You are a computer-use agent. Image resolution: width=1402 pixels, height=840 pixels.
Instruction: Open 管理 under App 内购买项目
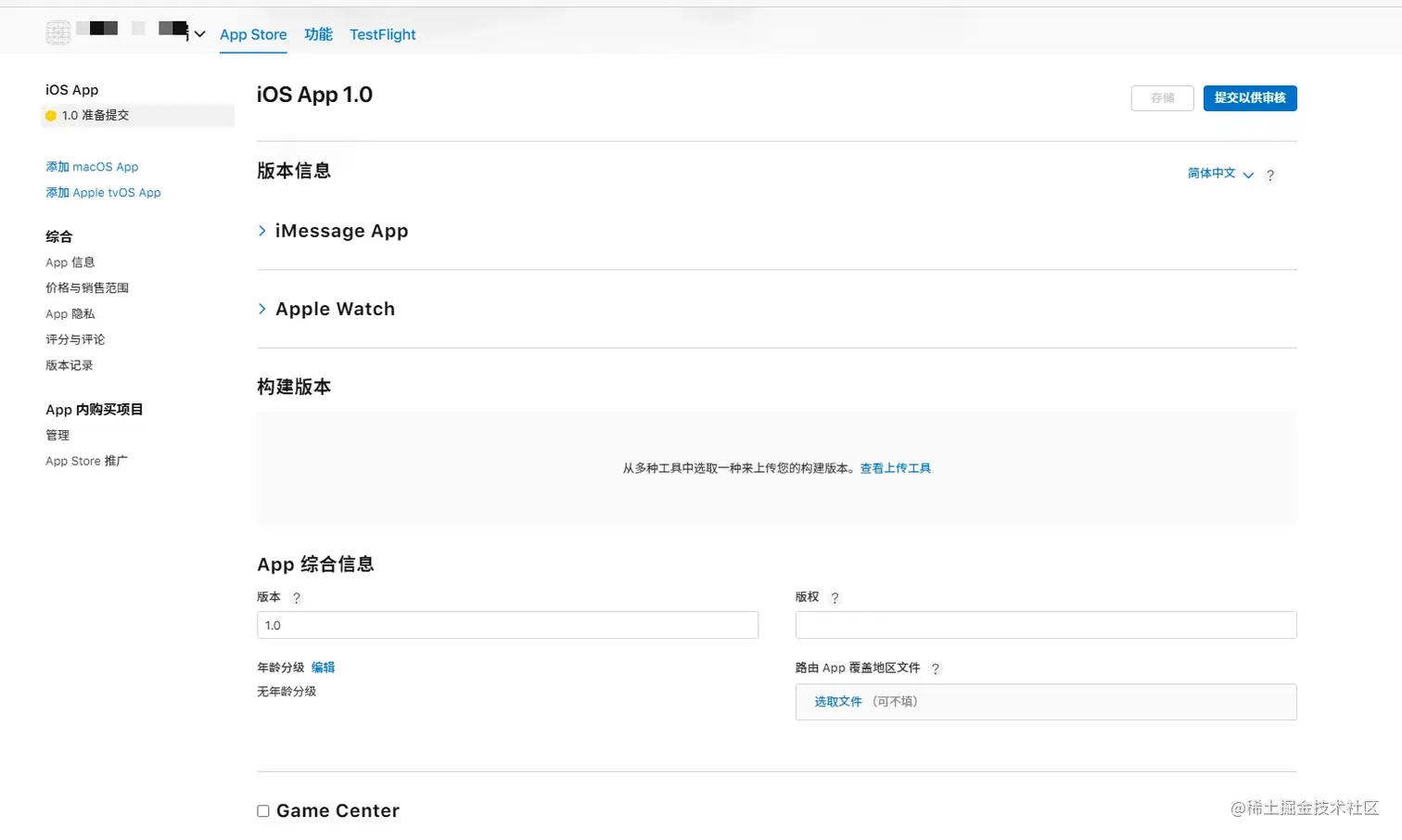[57, 435]
